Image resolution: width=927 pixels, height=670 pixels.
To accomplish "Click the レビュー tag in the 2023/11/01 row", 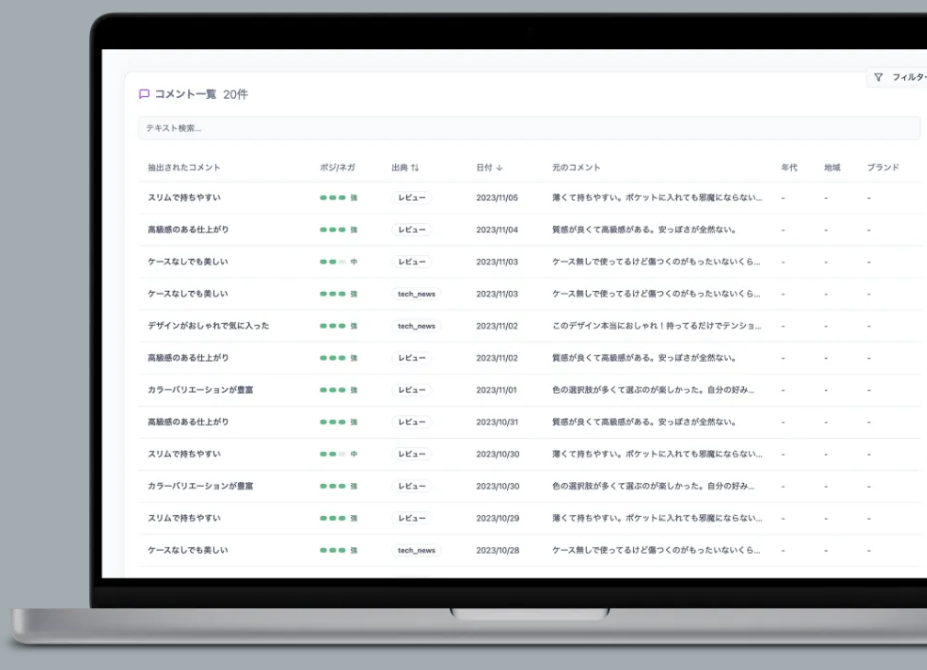I will 411,390.
